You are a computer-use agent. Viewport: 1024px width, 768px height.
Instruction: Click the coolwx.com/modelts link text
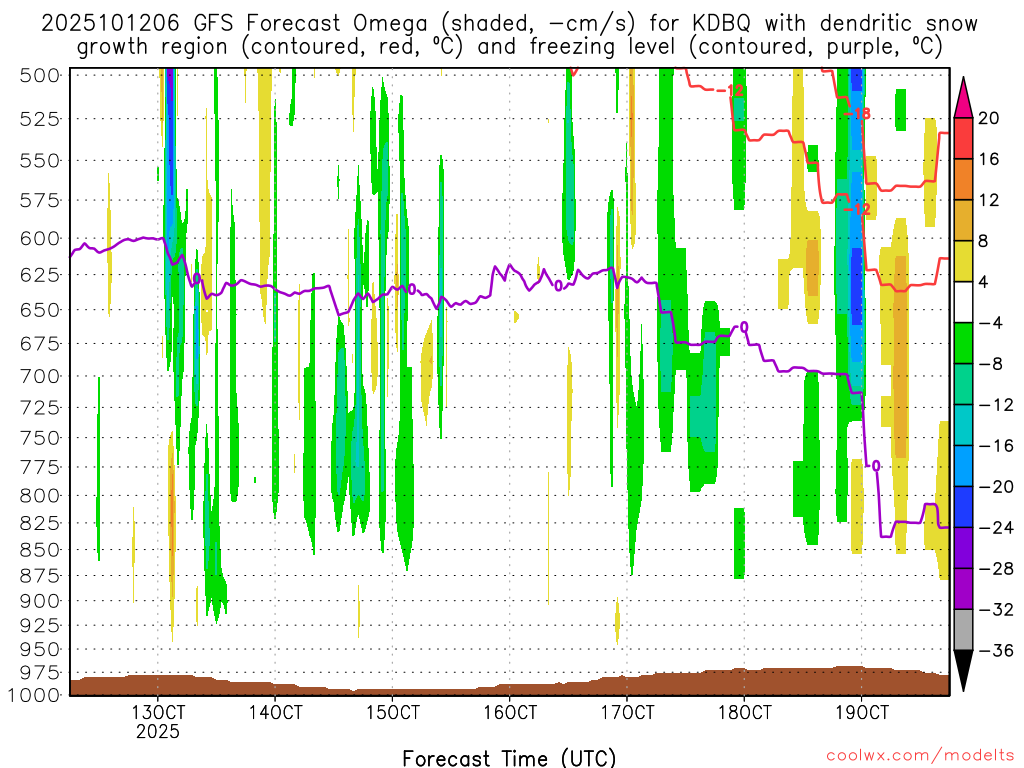(x=920, y=756)
